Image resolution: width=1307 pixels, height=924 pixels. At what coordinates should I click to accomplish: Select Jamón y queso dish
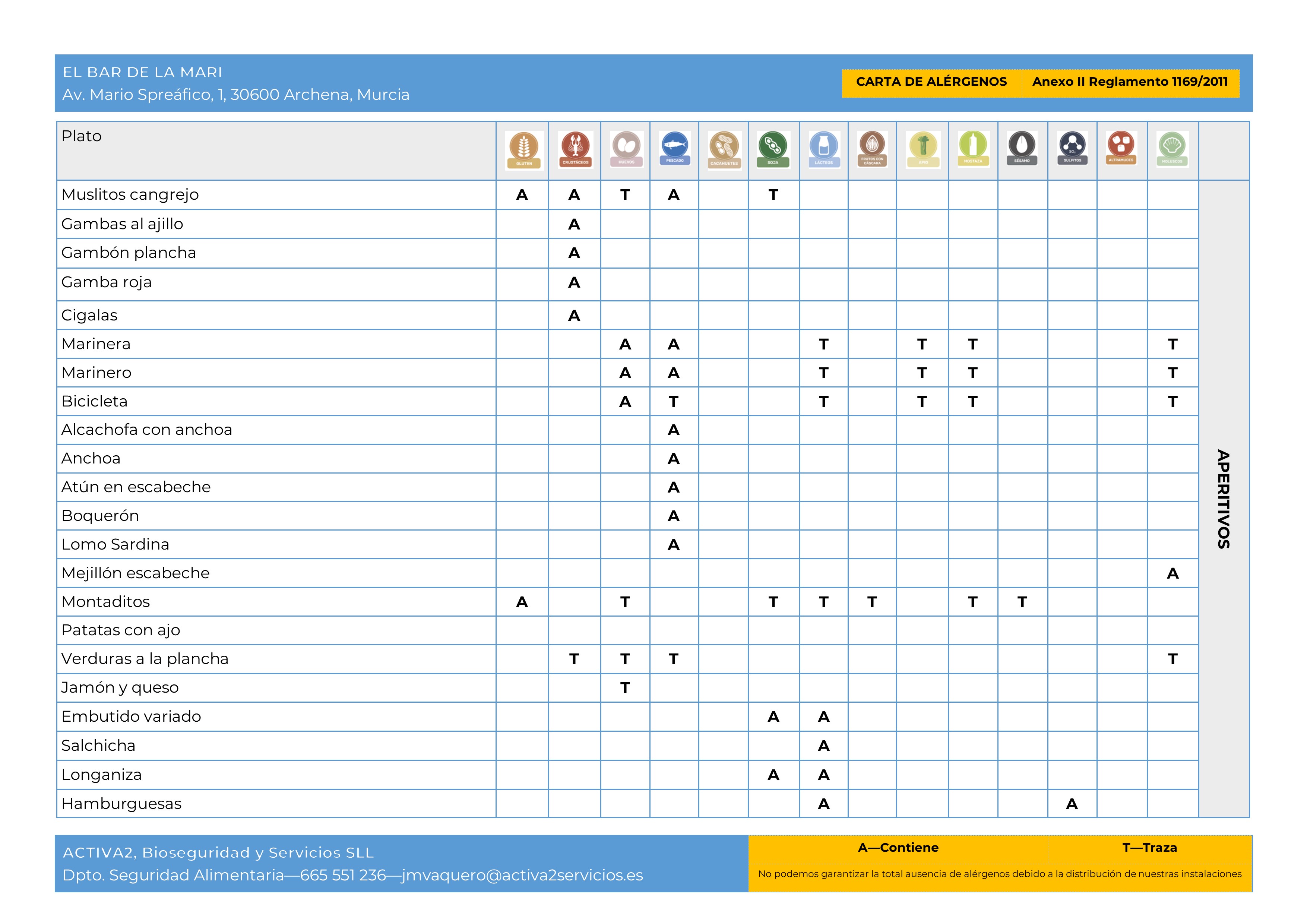point(120,688)
